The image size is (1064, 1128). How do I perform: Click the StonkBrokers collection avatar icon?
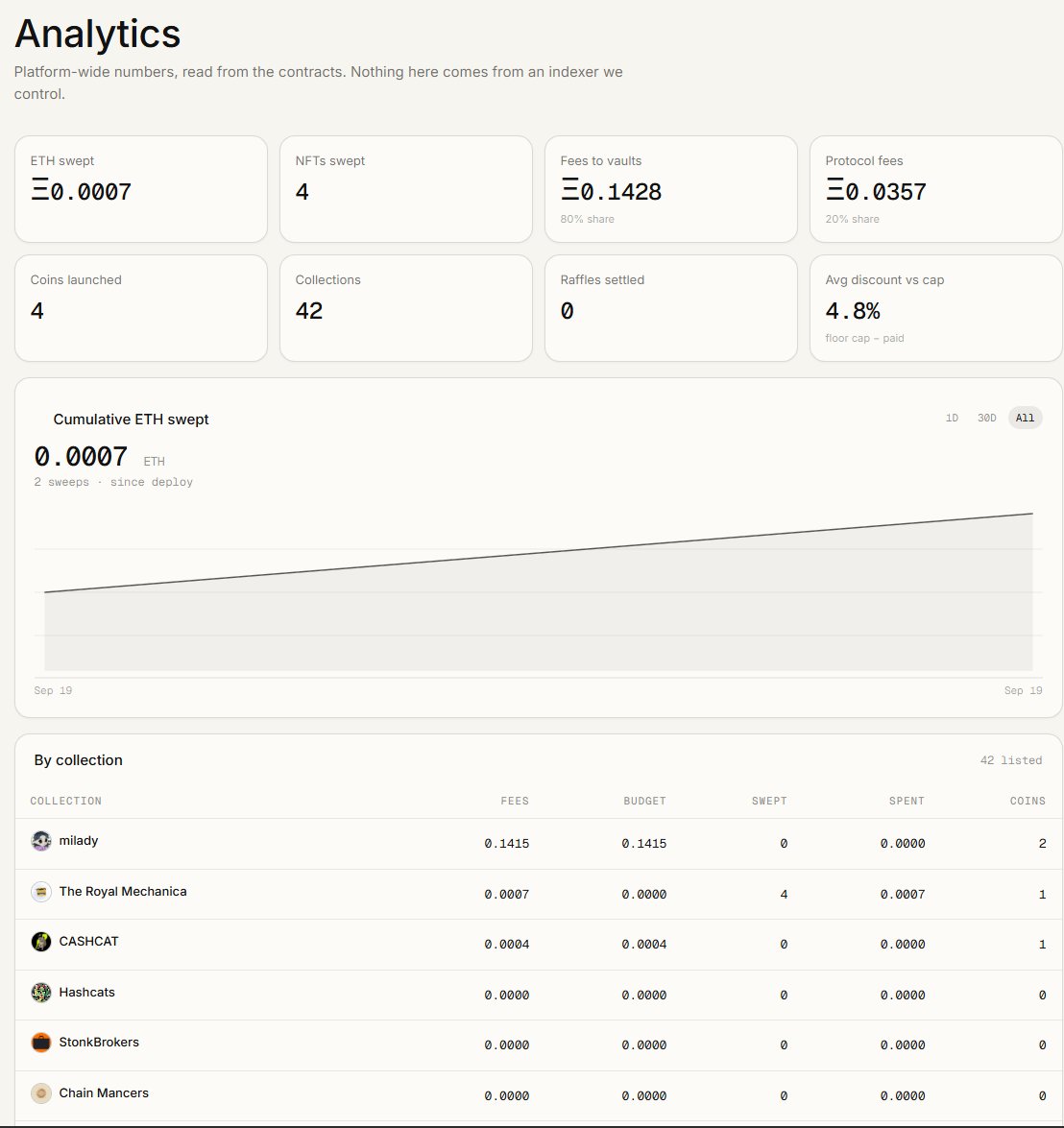click(41, 1043)
